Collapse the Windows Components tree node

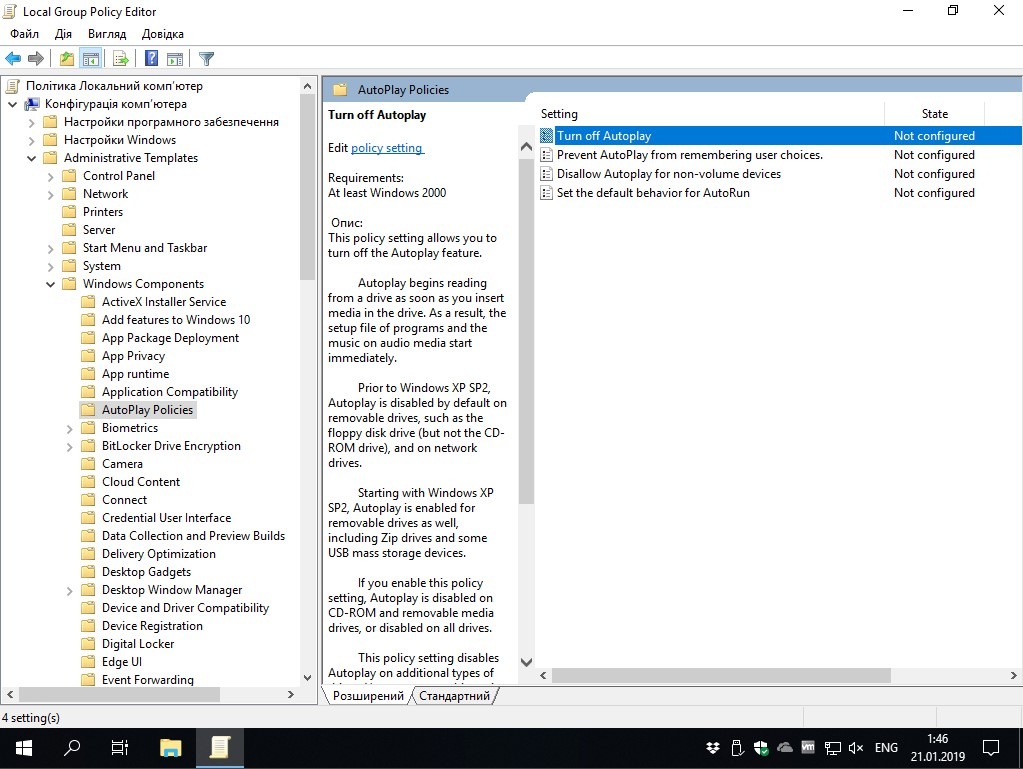(51, 284)
